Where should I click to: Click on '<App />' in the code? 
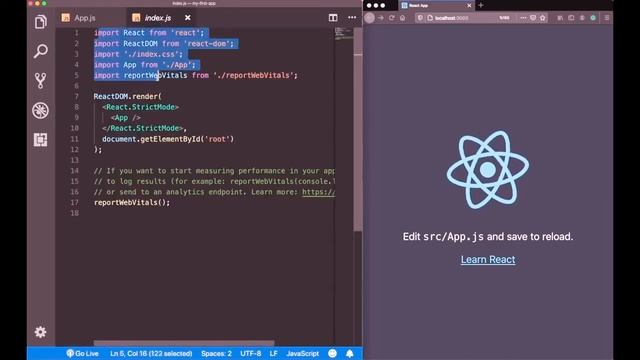coord(126,118)
